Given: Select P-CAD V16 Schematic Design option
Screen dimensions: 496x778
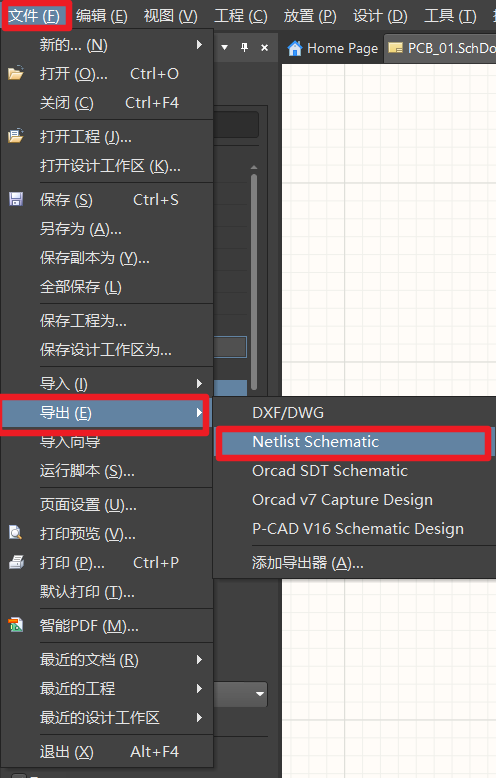Looking at the screenshot, I should pyautogui.click(x=355, y=528).
